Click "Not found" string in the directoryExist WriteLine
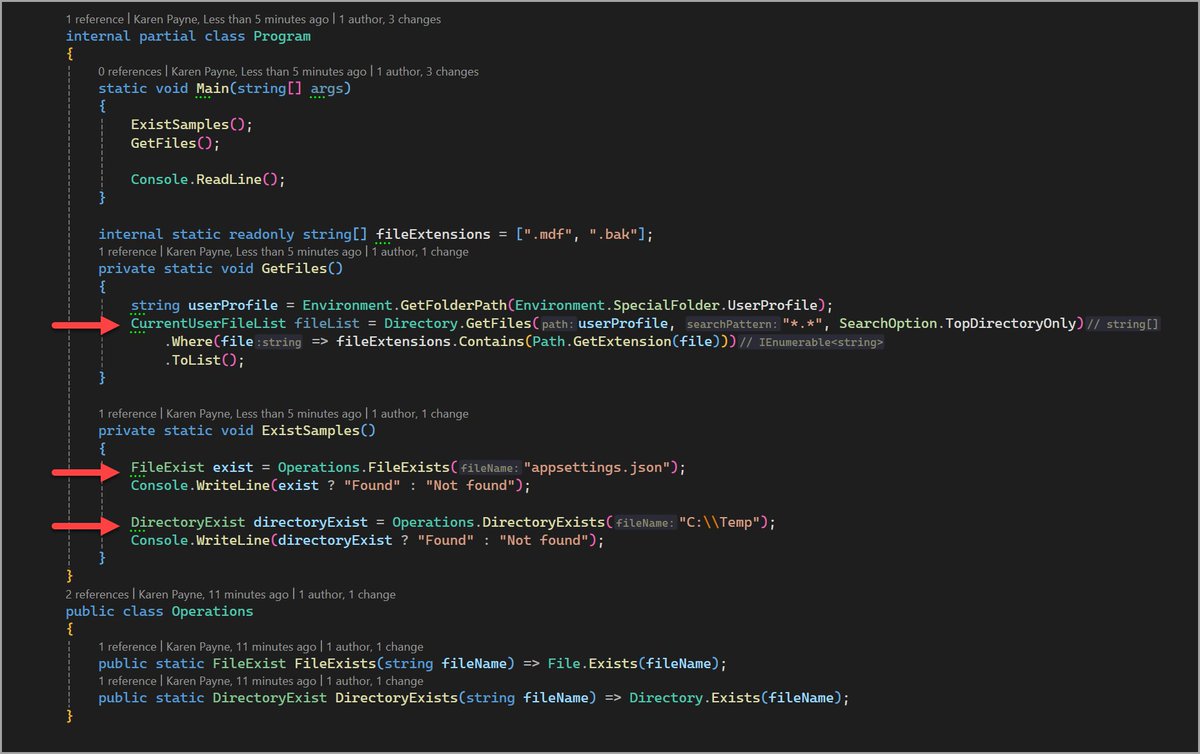The height and width of the screenshot is (754, 1200). pos(544,540)
